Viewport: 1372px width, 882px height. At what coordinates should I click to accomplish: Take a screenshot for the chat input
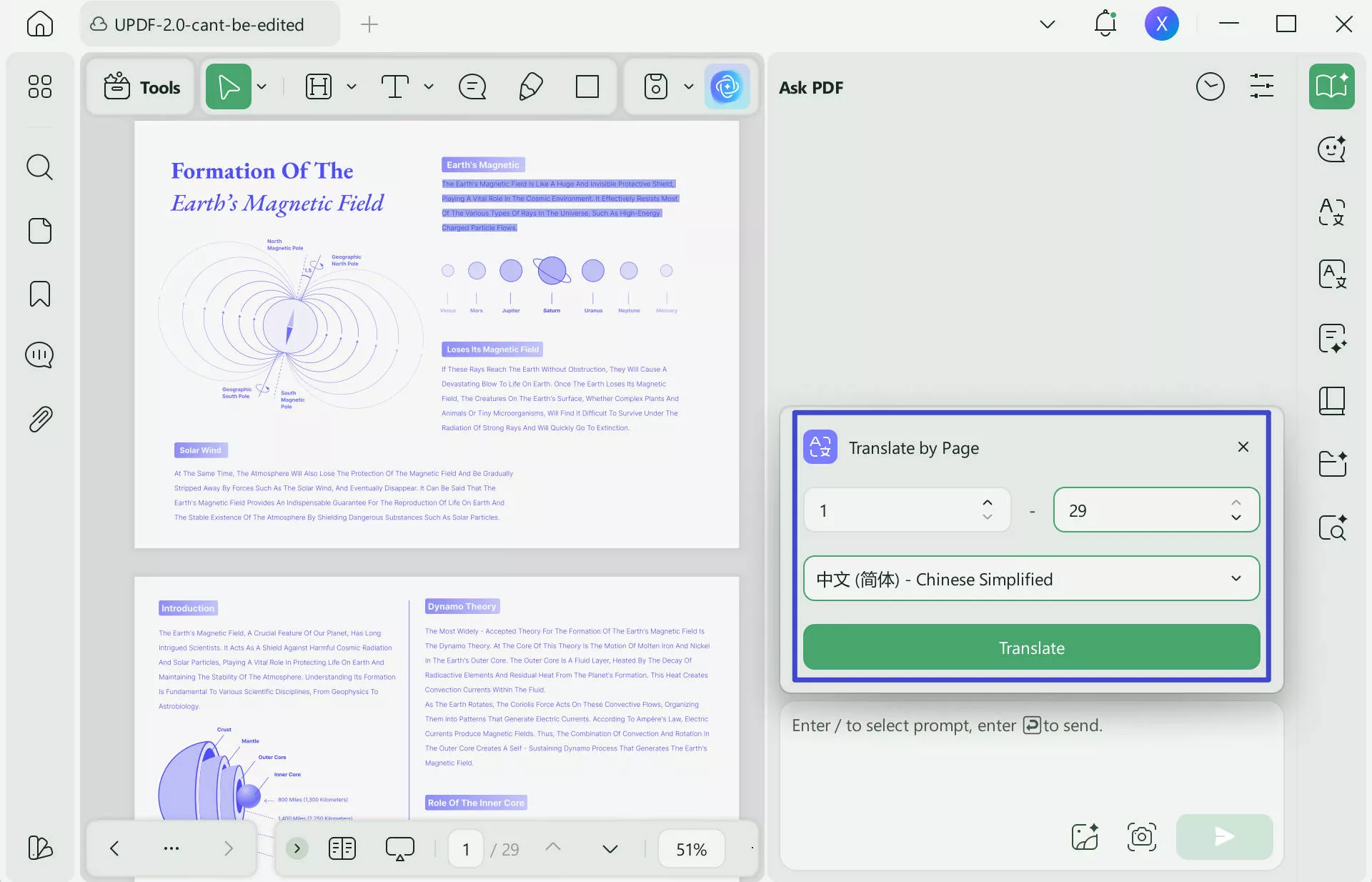(x=1140, y=838)
